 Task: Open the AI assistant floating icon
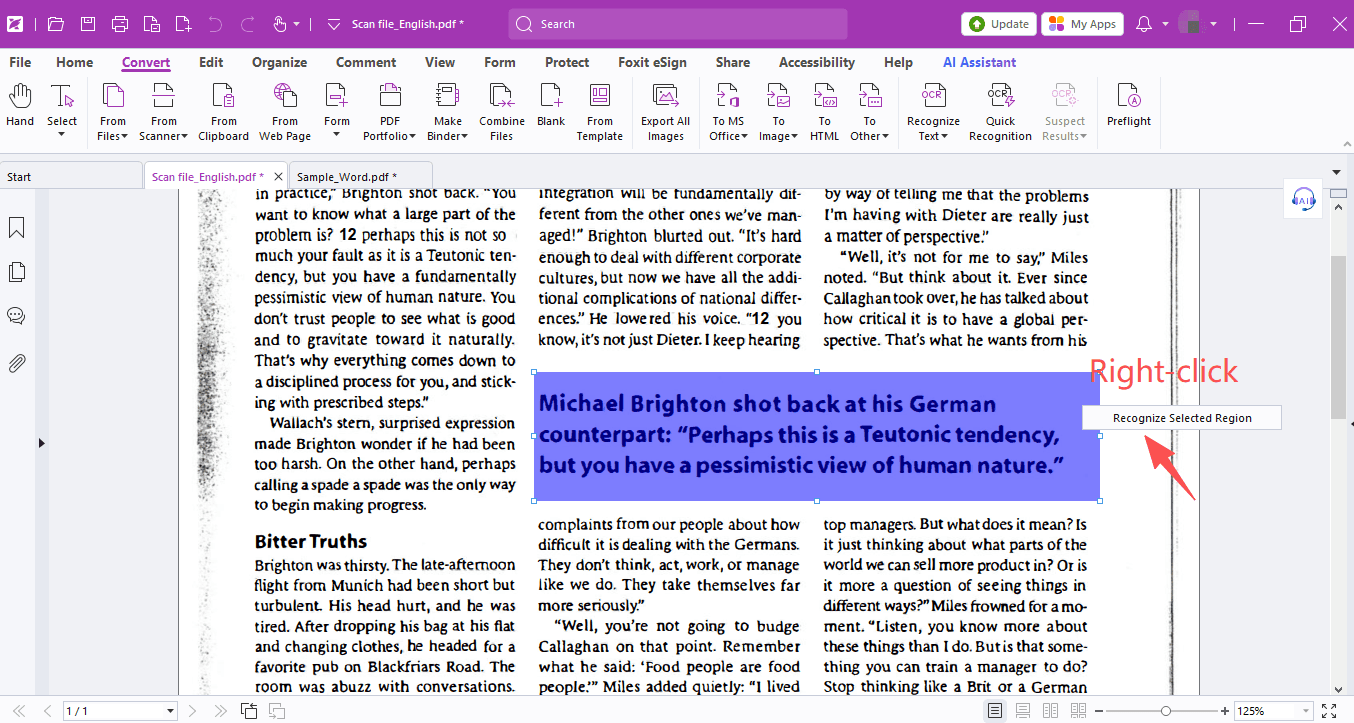1302,199
